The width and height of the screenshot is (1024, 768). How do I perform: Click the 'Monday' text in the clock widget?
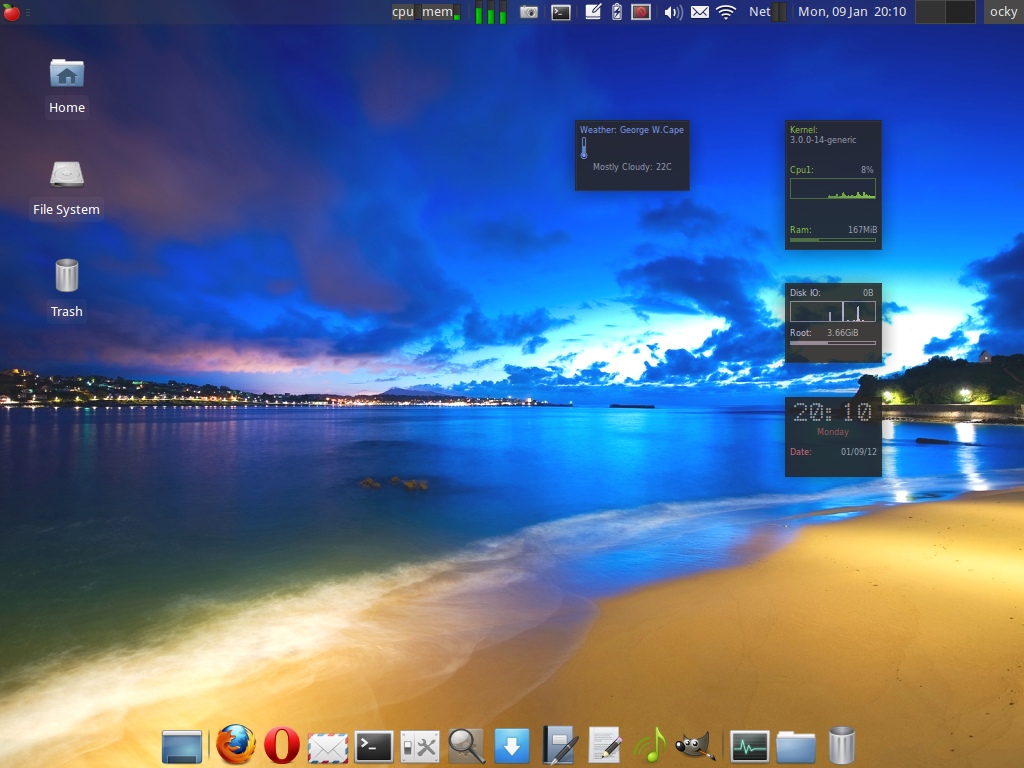pos(833,432)
